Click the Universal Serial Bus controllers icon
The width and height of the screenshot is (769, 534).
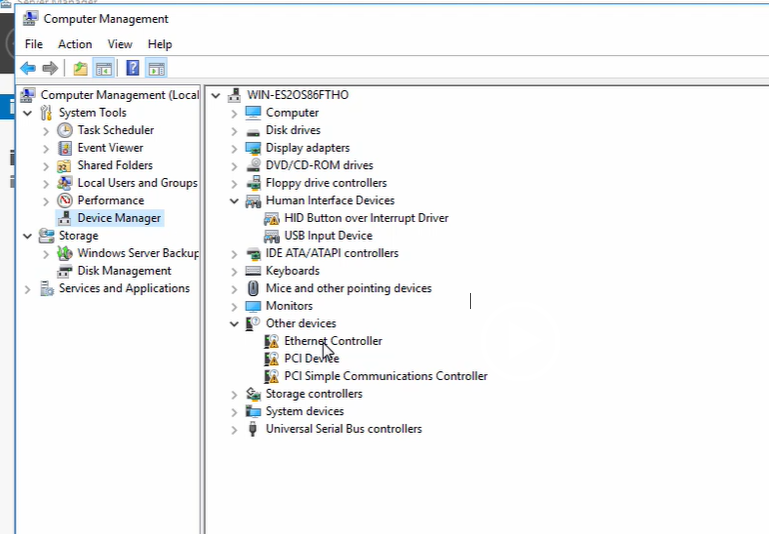(253, 429)
